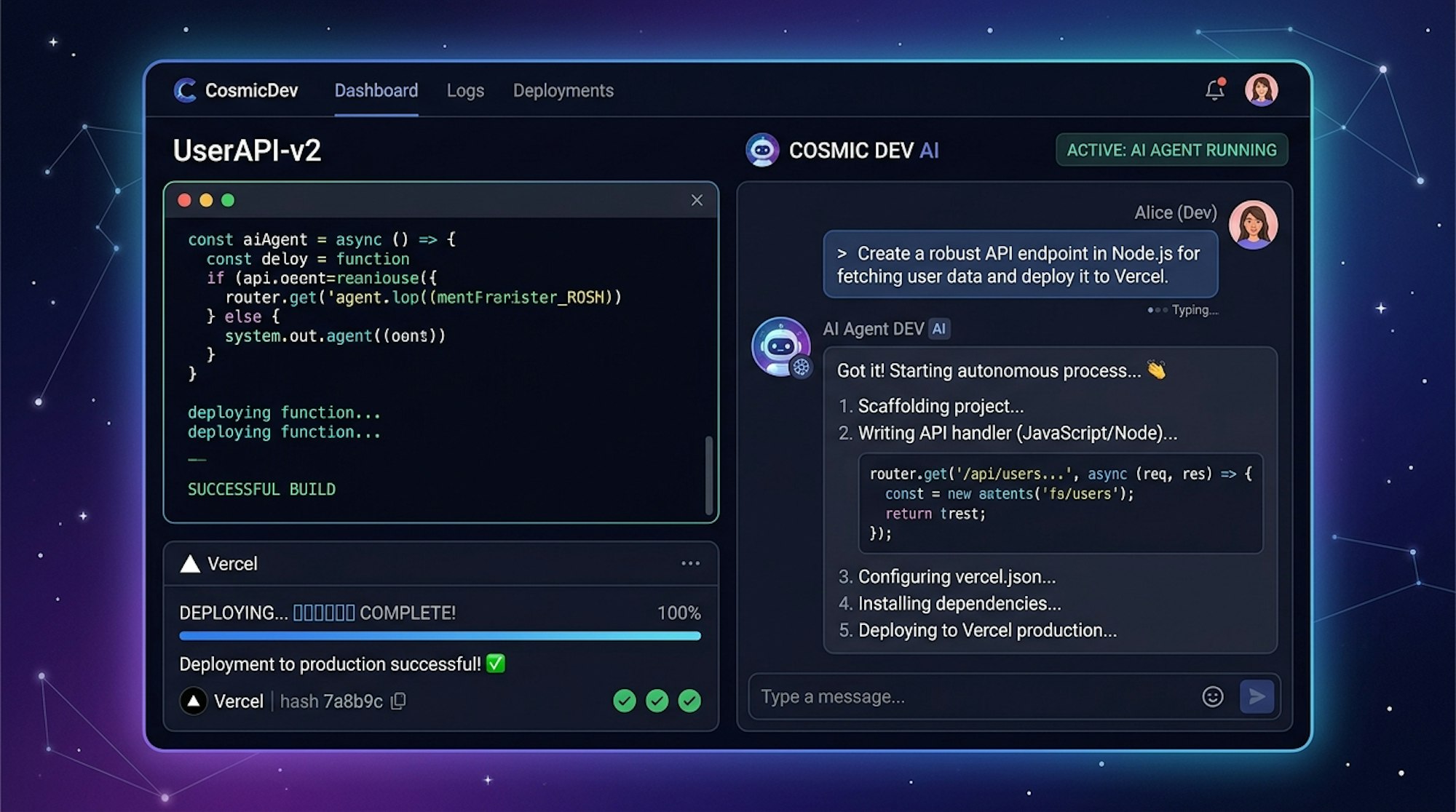Open the emoji picker in the message box
Viewport: 1456px width, 812px height.
(1213, 696)
